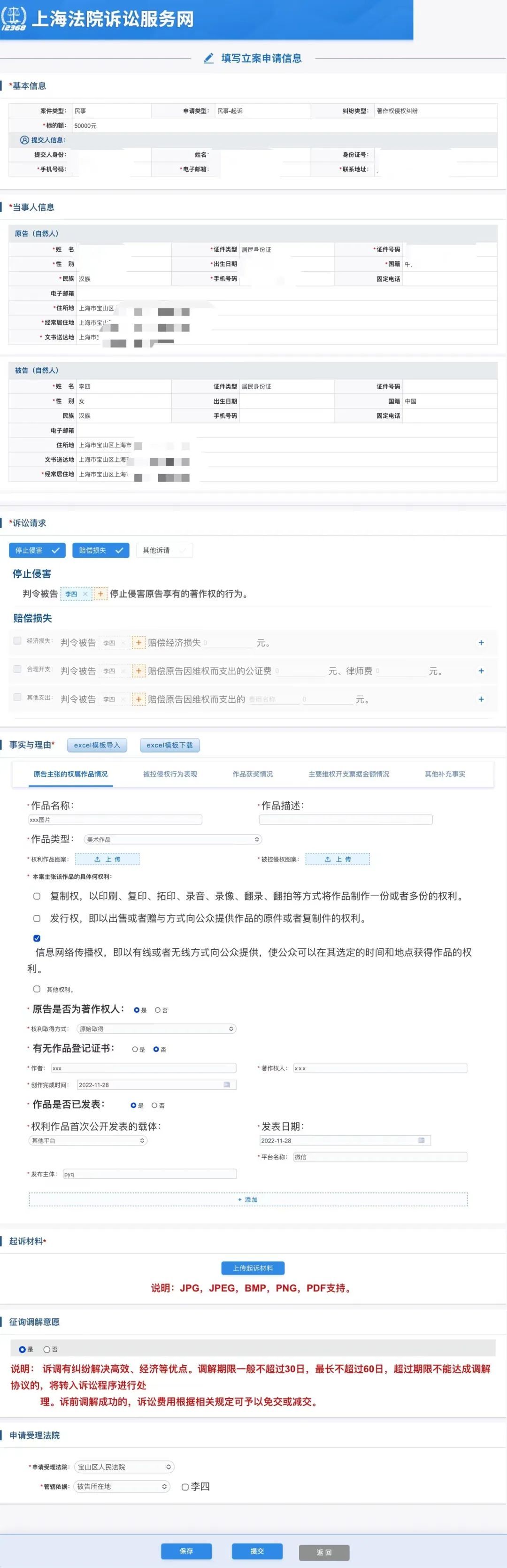Screen dimensions: 507x1568
Task: Check the 合理开支 checkbox
Action: 17,669
